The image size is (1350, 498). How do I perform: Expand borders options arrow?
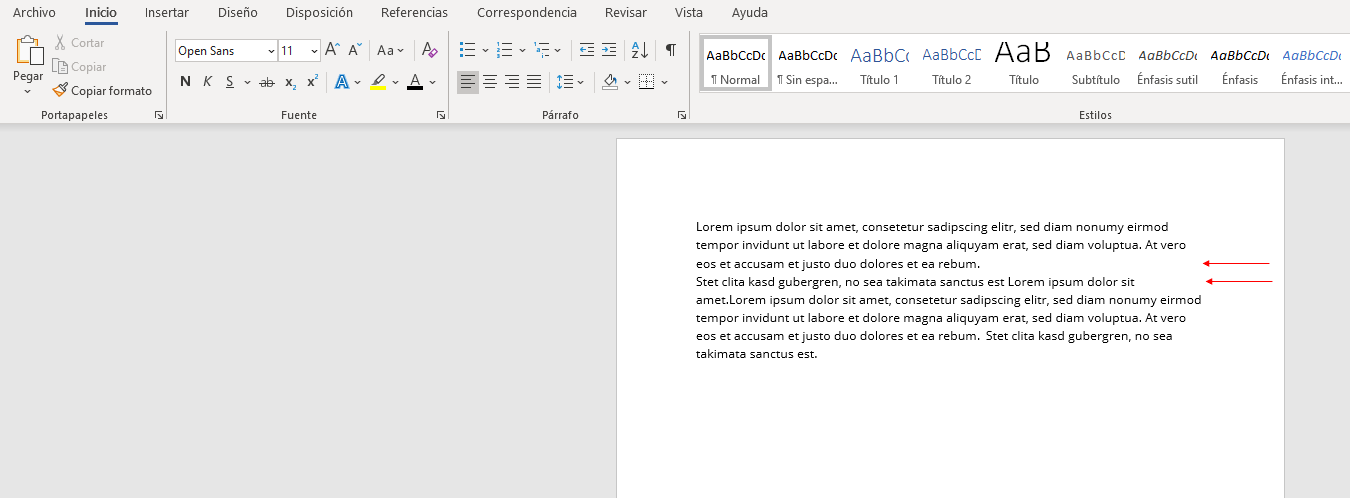(664, 82)
